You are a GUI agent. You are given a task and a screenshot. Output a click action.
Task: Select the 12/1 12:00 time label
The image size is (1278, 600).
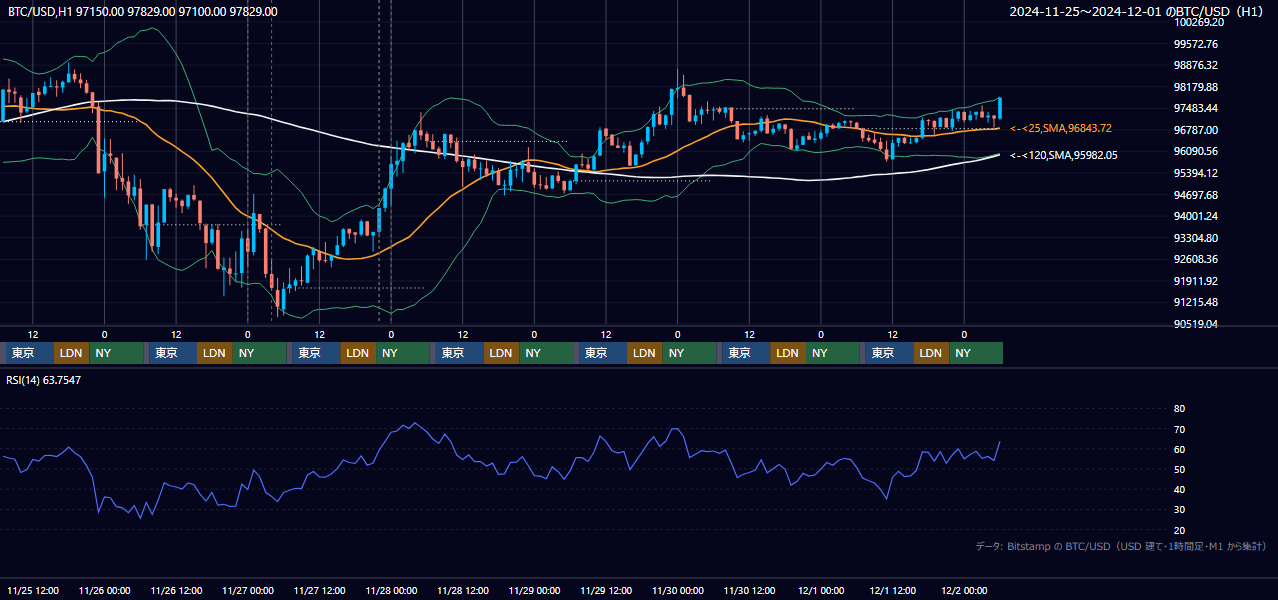point(893,590)
